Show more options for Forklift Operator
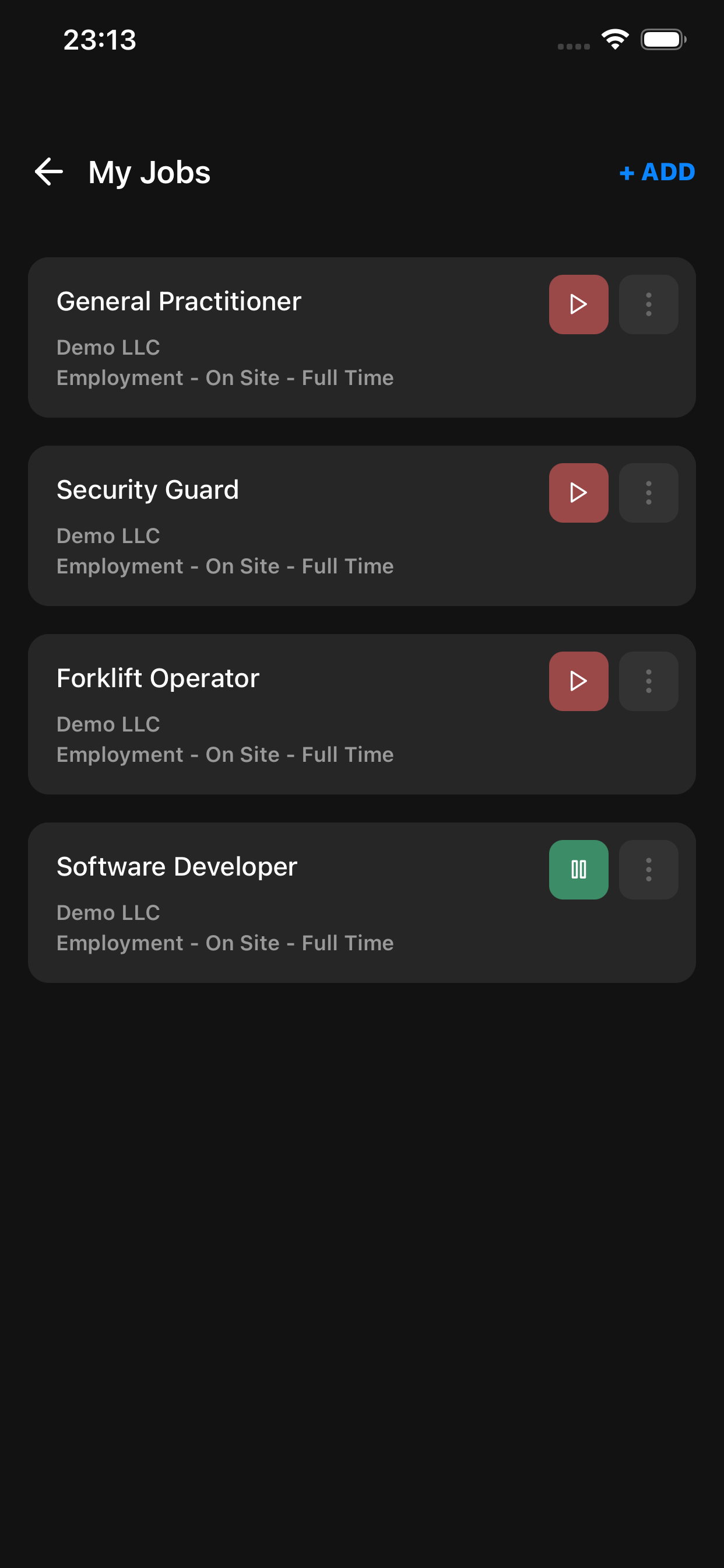This screenshot has width=724, height=1568. 648,681
